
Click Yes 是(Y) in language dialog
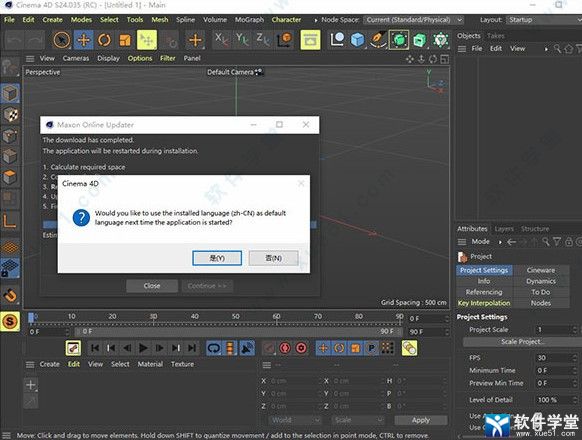(x=217, y=258)
